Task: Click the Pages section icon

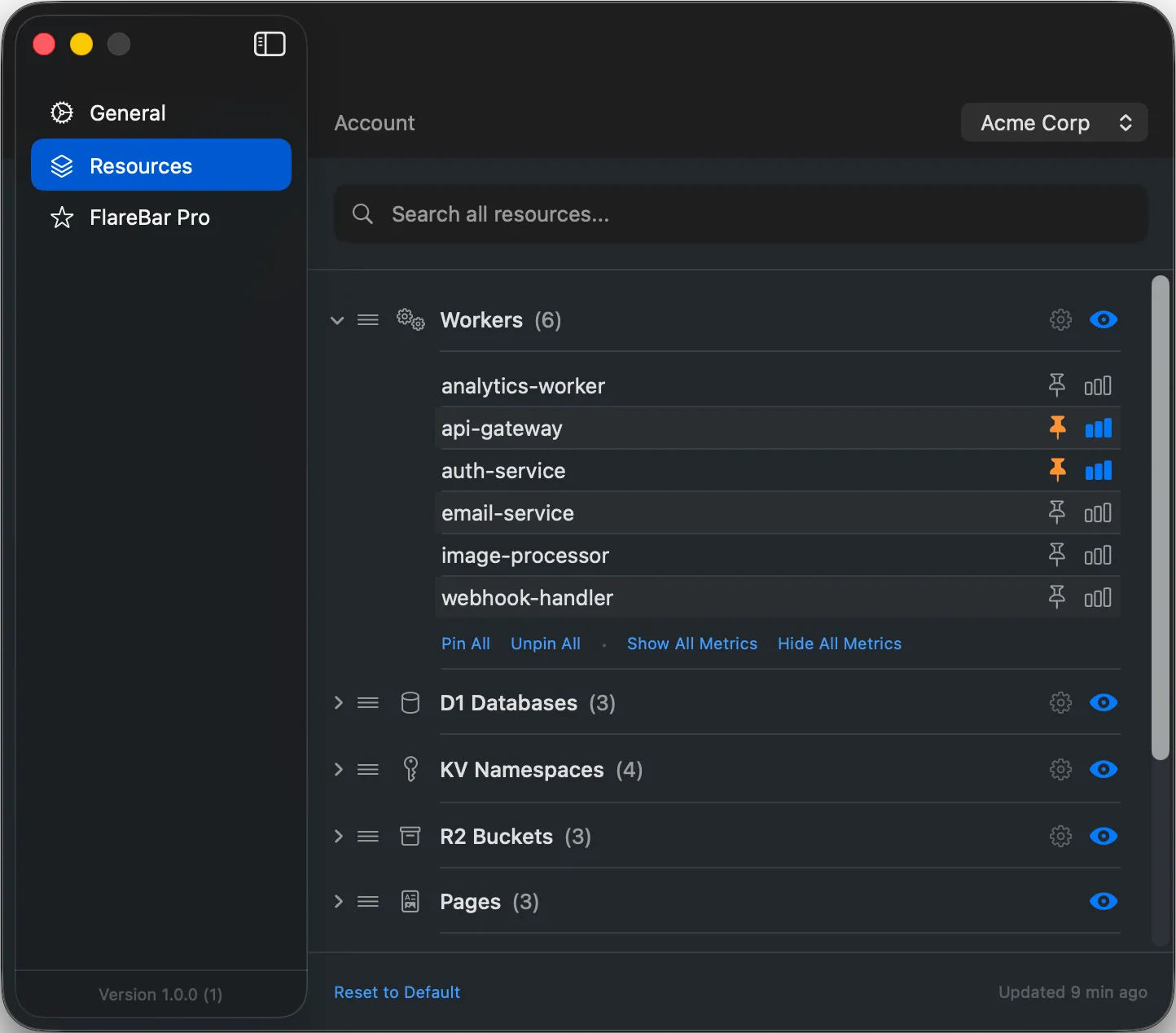Action: coord(410,901)
